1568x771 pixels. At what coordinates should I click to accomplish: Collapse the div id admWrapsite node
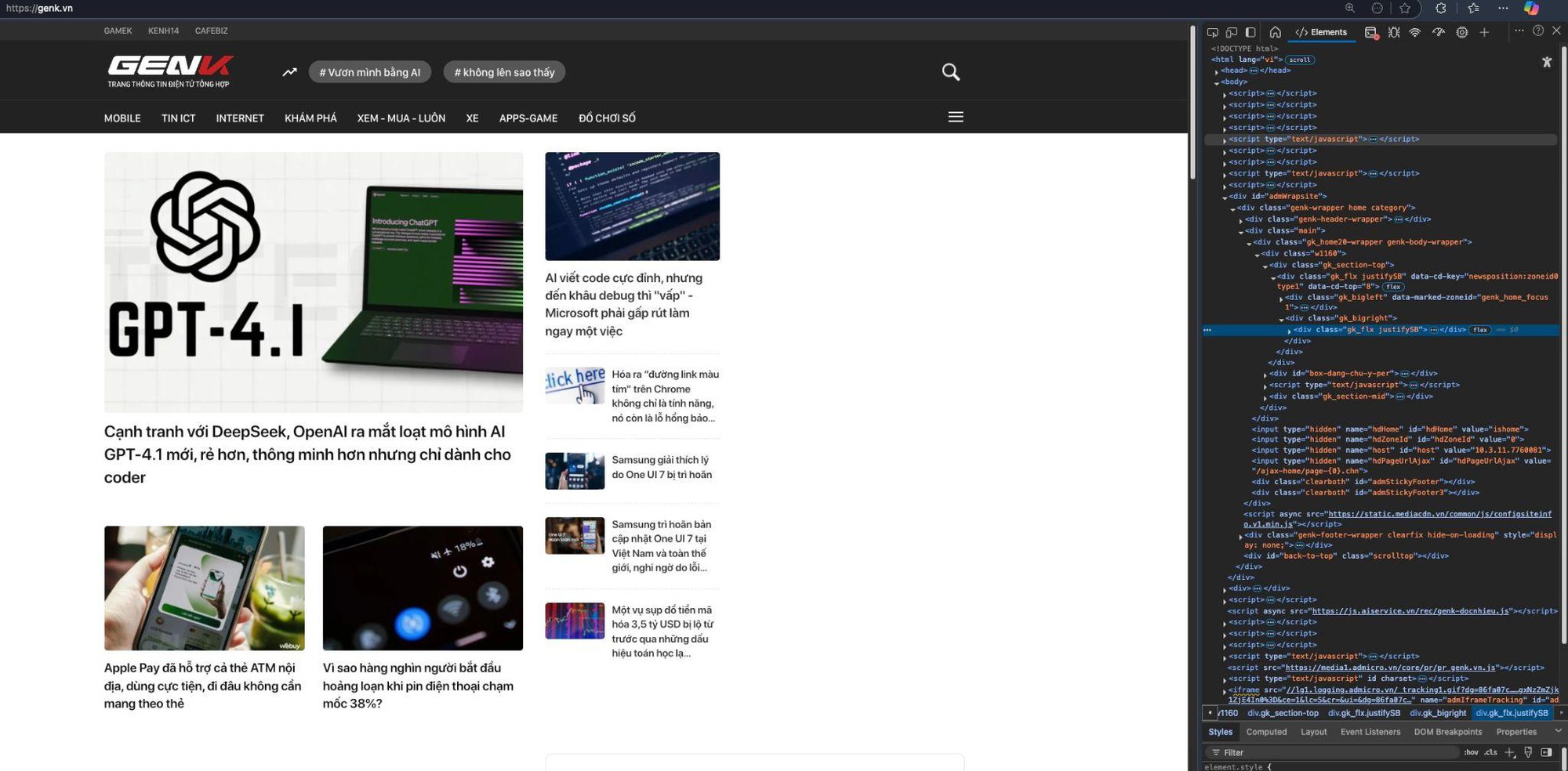pyautogui.click(x=1225, y=197)
